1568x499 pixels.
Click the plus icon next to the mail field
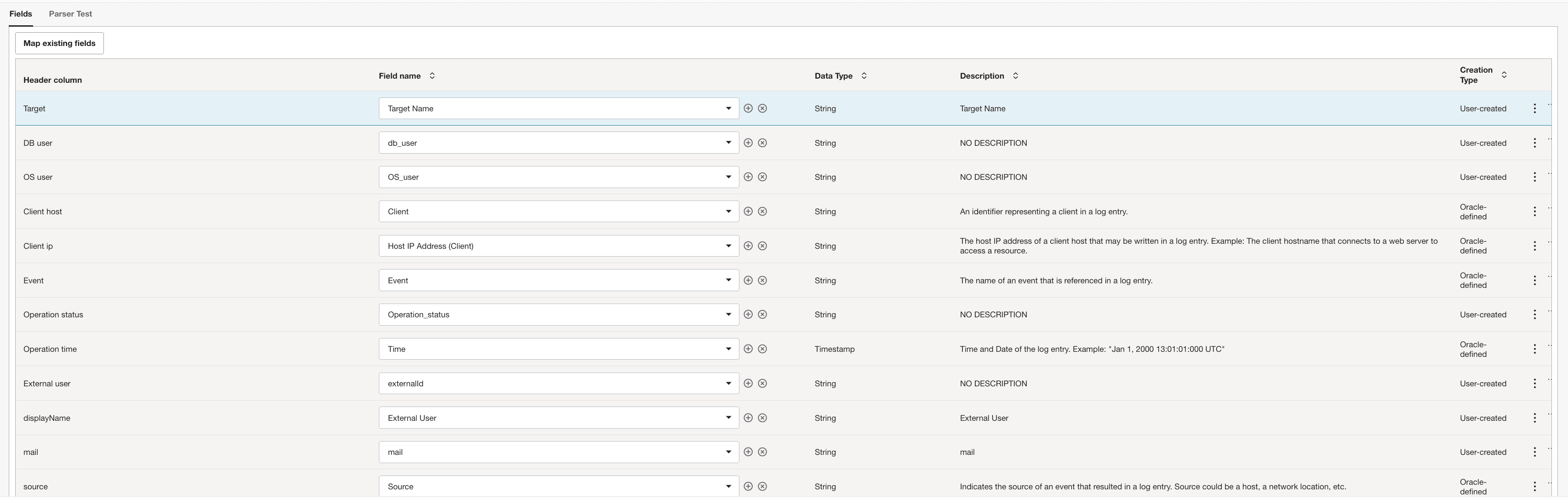748,452
